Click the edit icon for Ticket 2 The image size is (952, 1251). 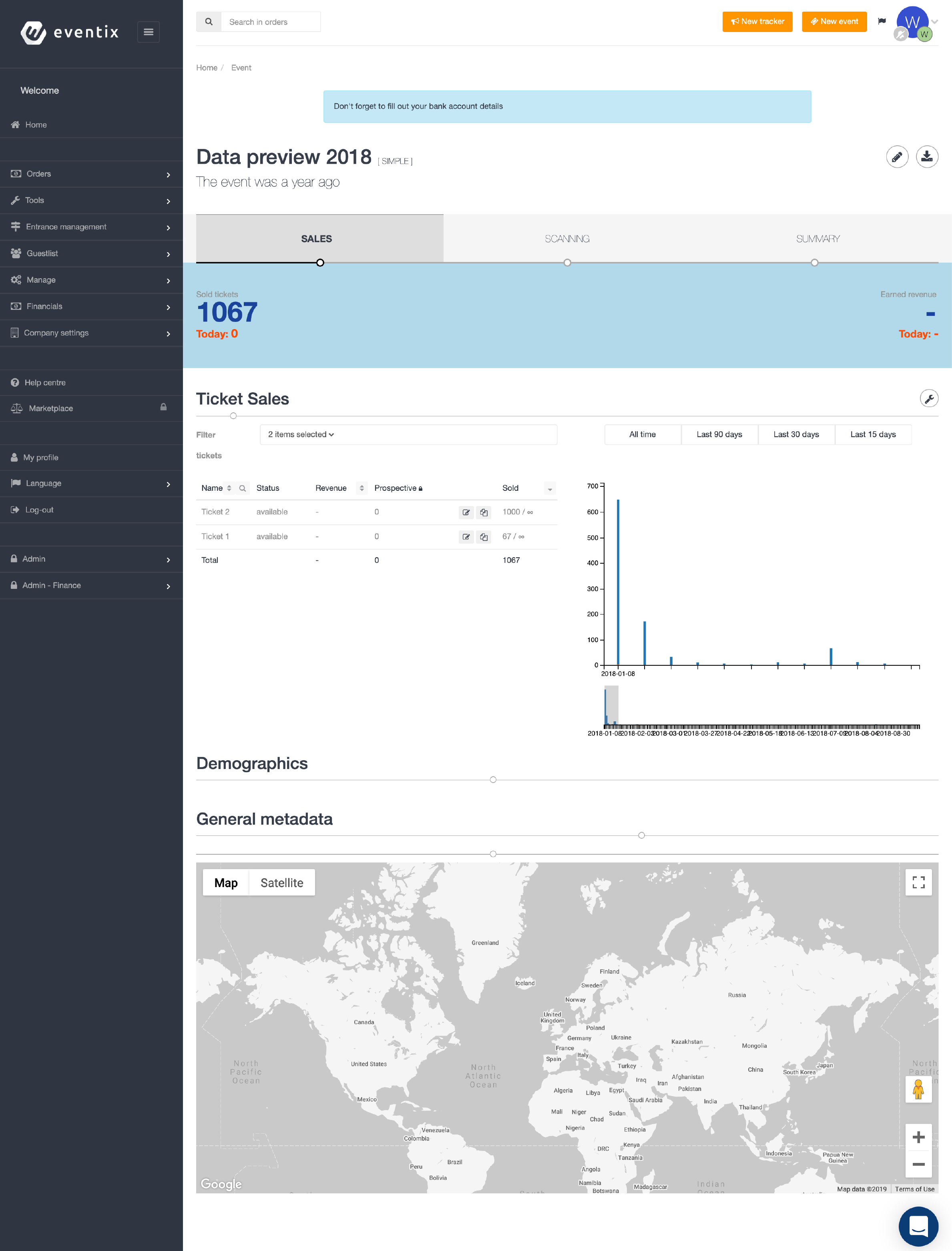[x=466, y=512]
